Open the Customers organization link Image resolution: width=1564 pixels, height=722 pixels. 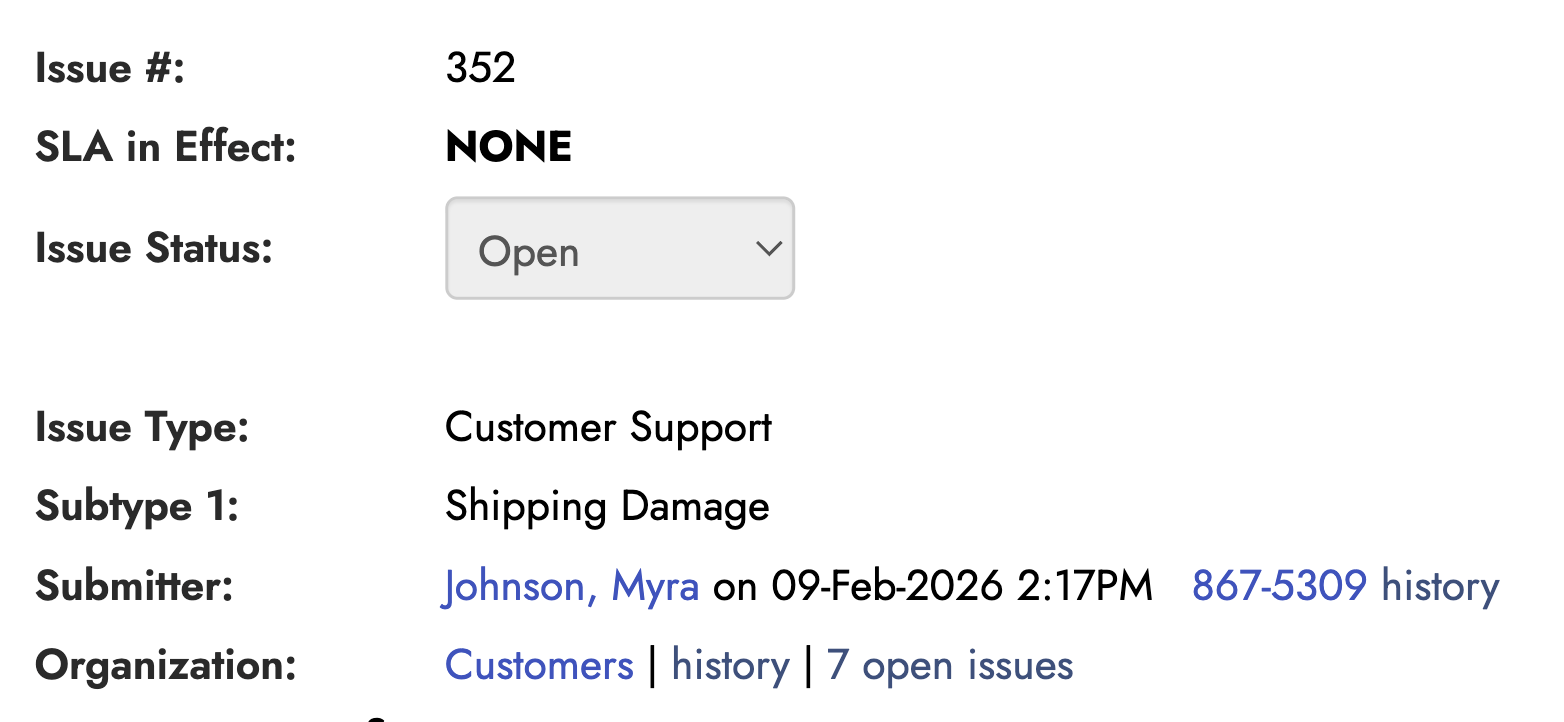click(539, 664)
